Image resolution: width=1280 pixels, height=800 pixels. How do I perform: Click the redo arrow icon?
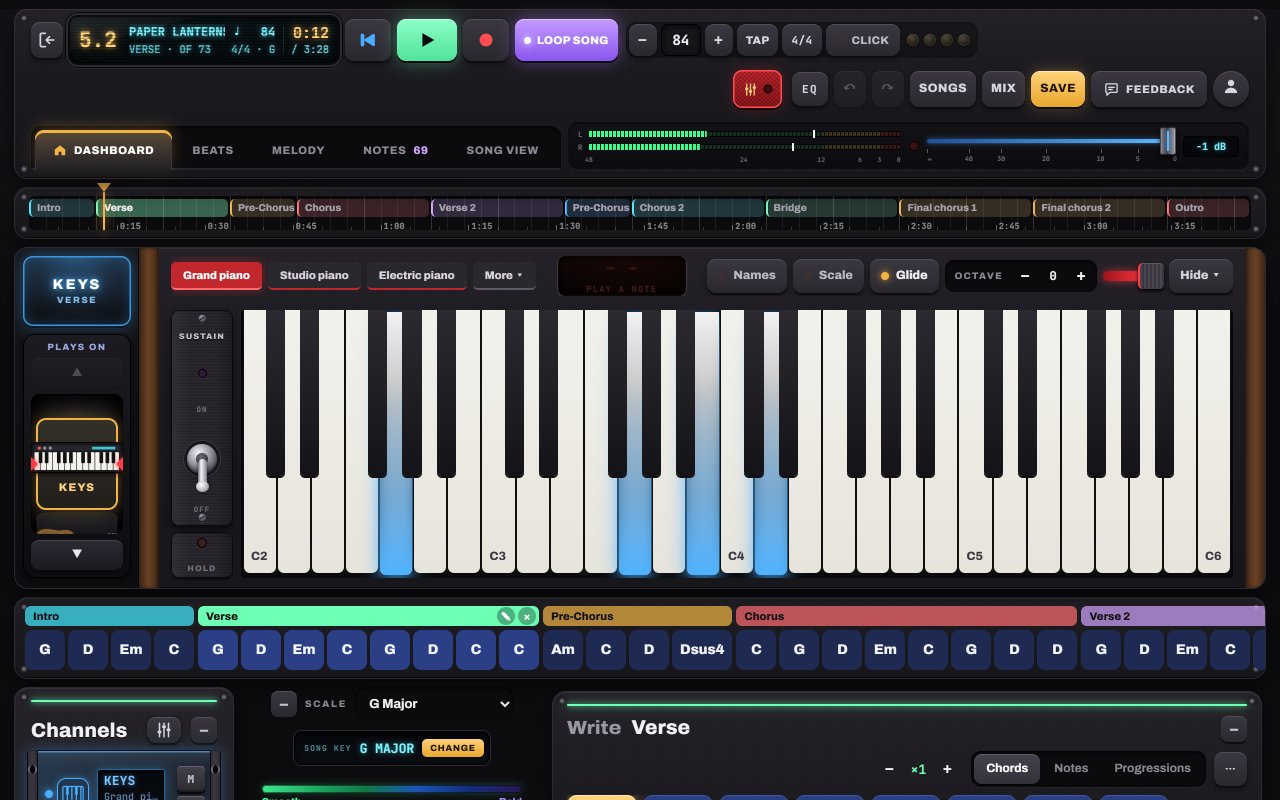click(887, 88)
